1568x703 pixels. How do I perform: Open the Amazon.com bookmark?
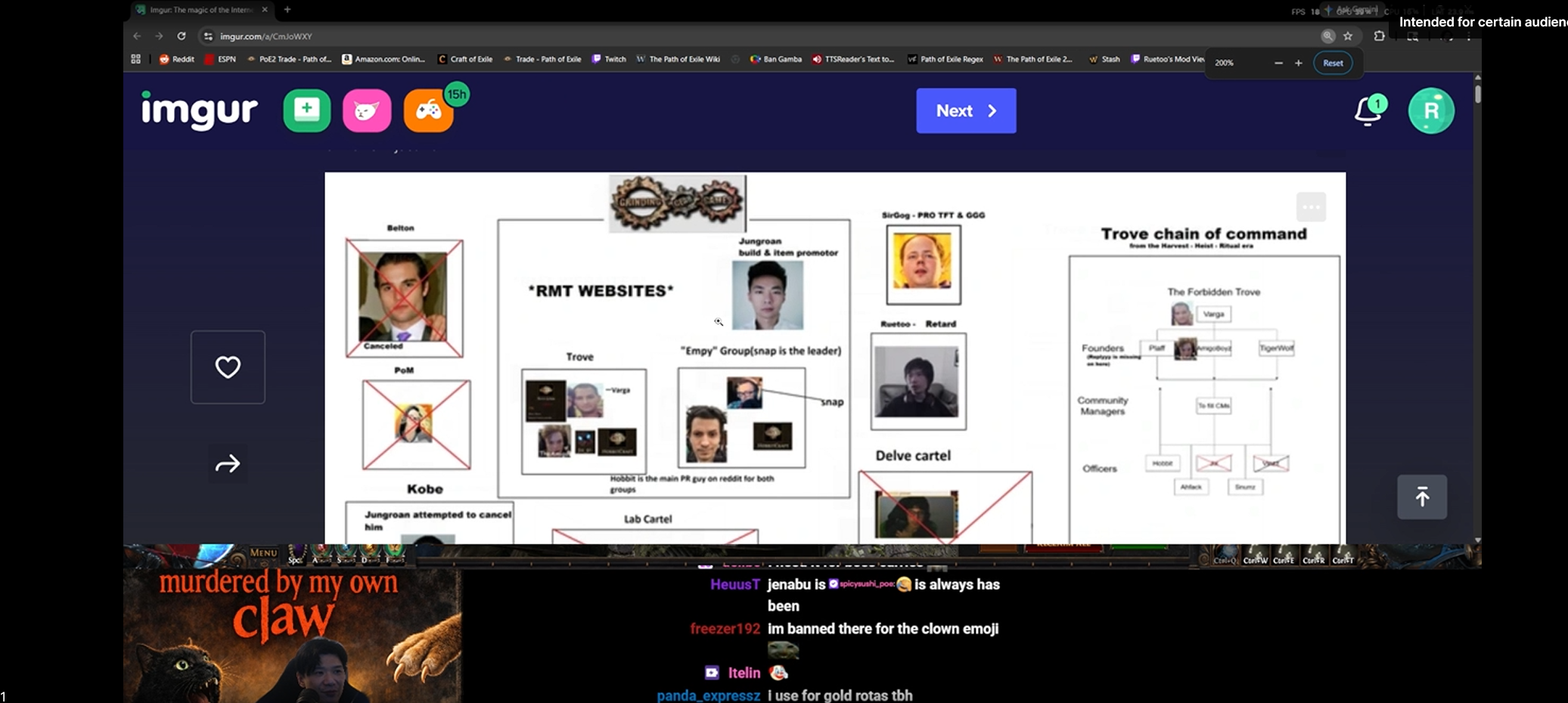click(x=383, y=59)
